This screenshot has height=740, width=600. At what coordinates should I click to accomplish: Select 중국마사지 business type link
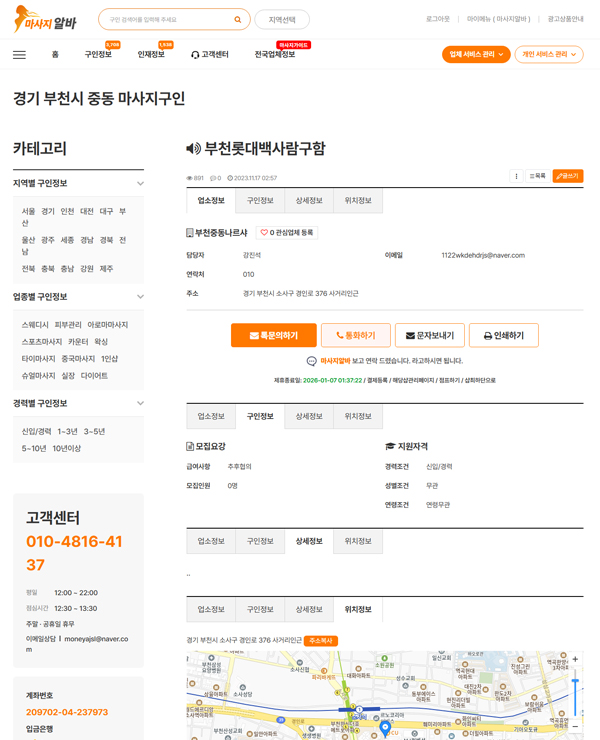coord(78,359)
